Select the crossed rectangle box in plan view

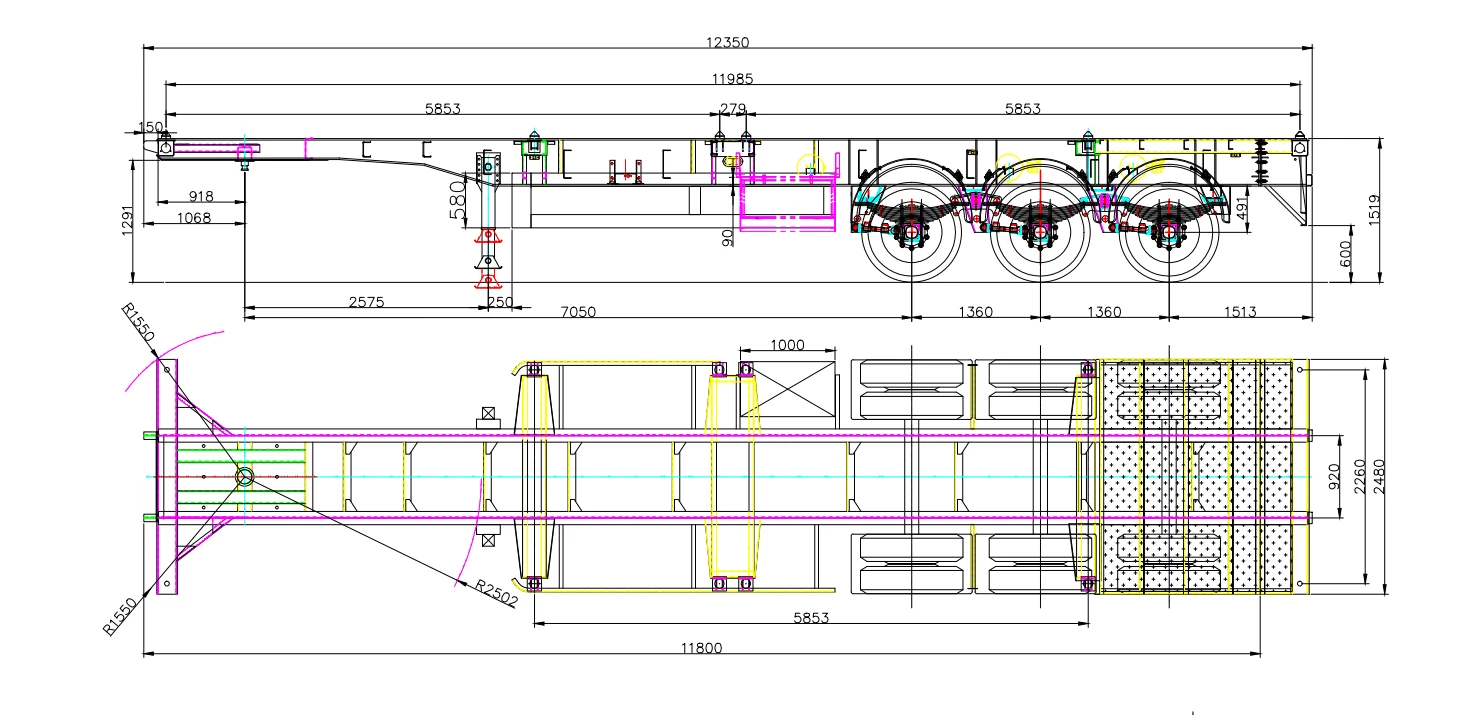[x=787, y=390]
